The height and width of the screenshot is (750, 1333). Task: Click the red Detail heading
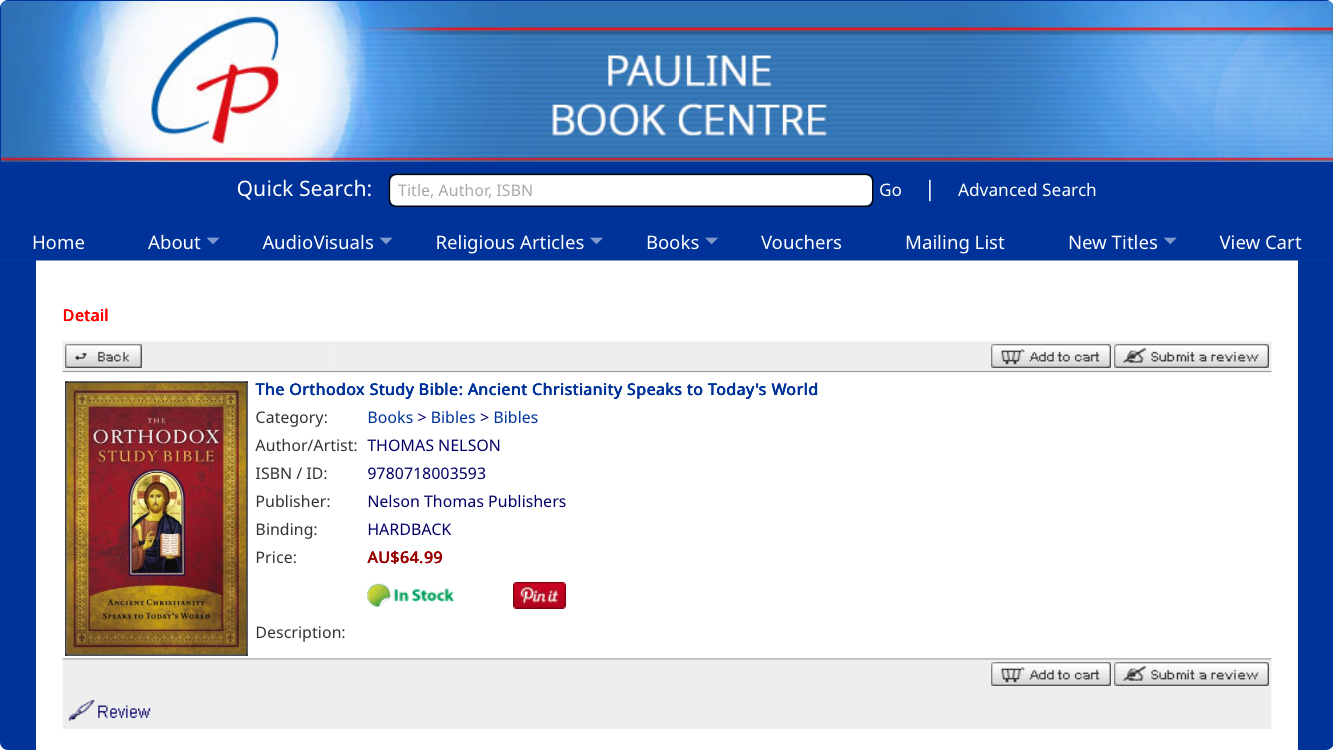[x=85, y=315]
